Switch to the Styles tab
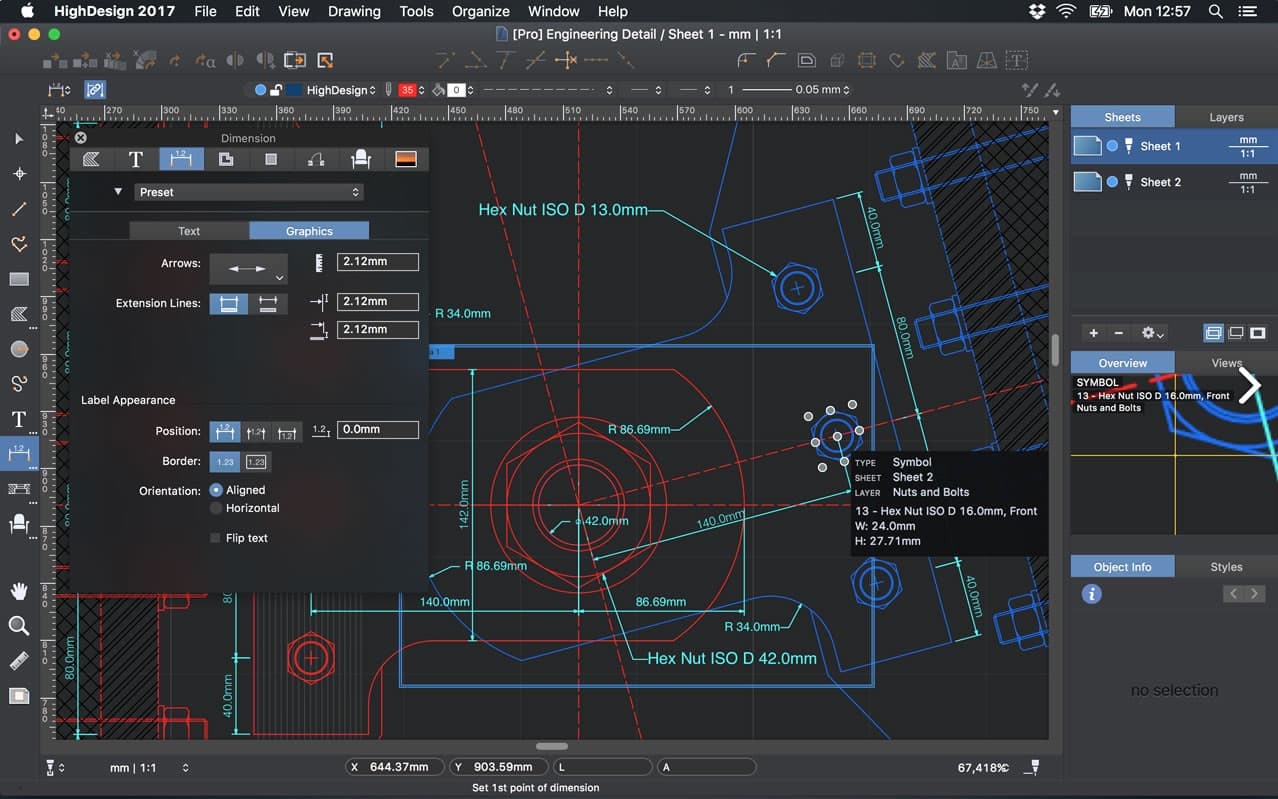 (x=1226, y=567)
